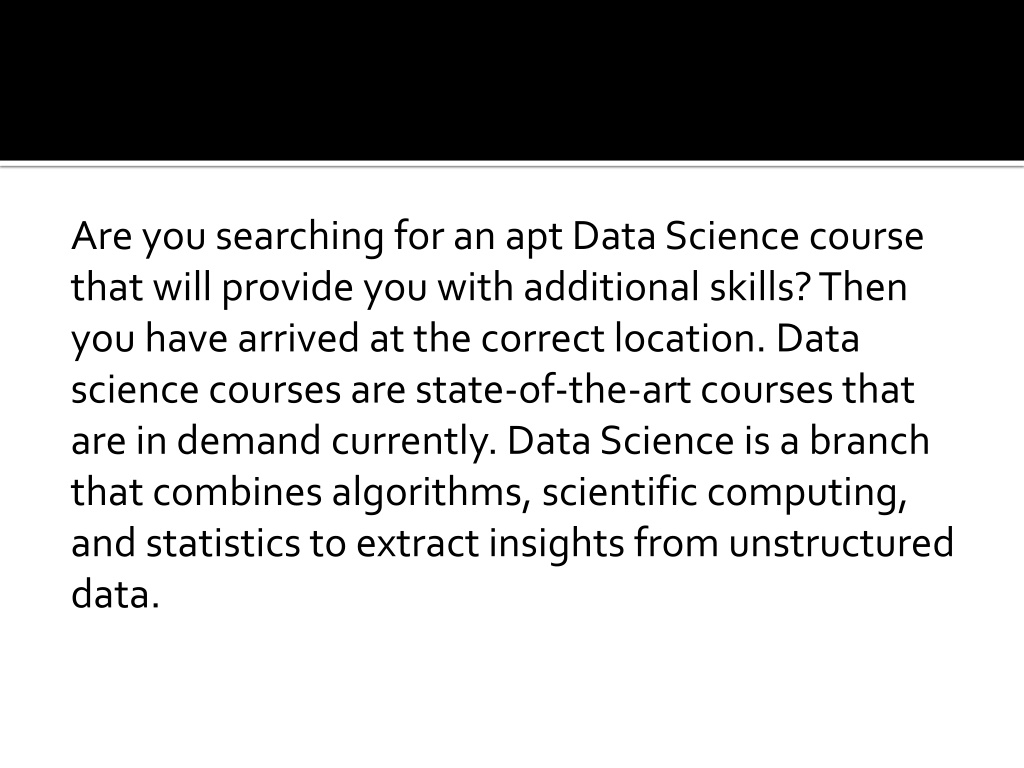Click the word "combines"

(237, 492)
